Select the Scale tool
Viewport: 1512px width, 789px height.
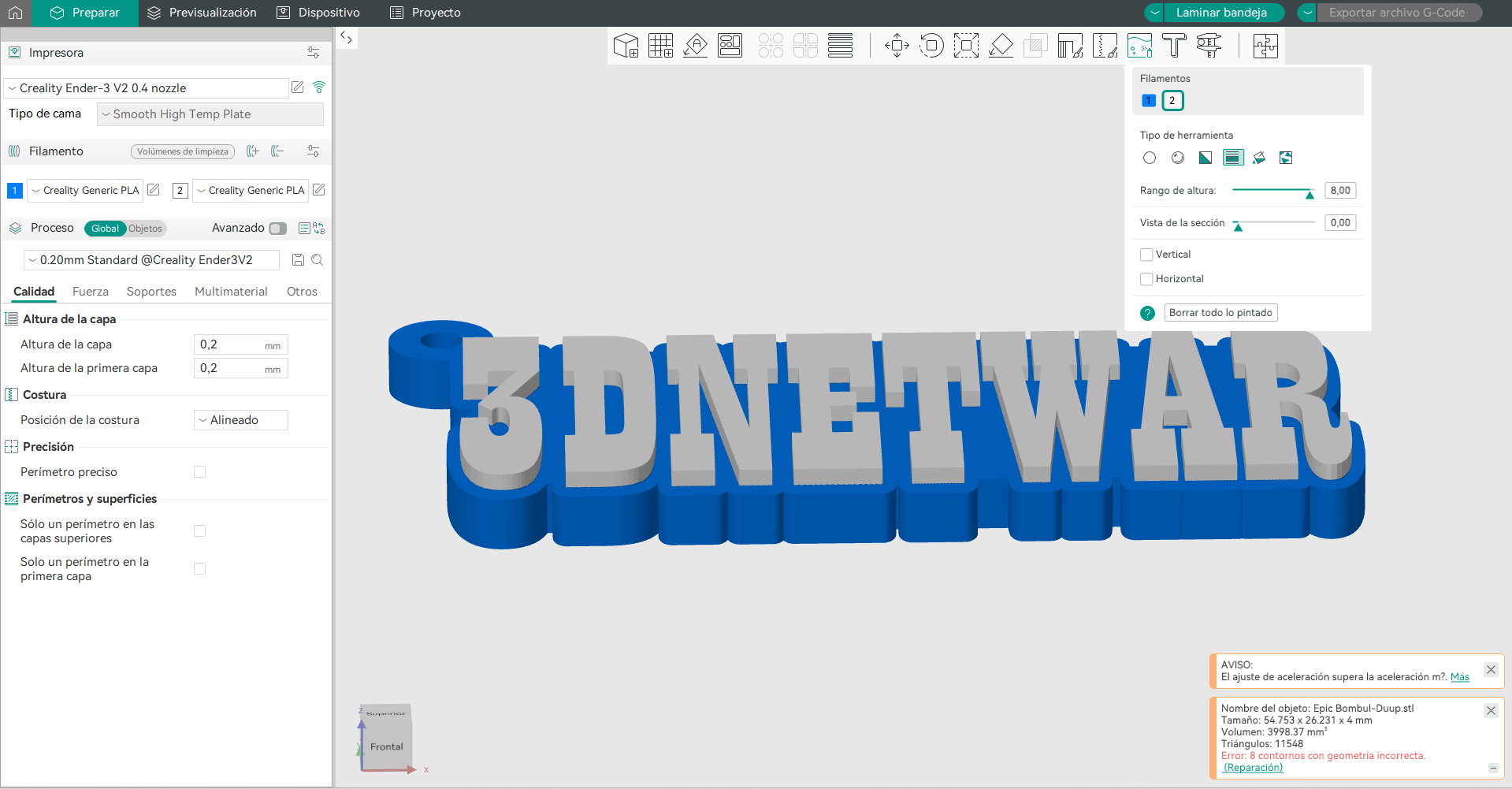pyautogui.click(x=966, y=46)
